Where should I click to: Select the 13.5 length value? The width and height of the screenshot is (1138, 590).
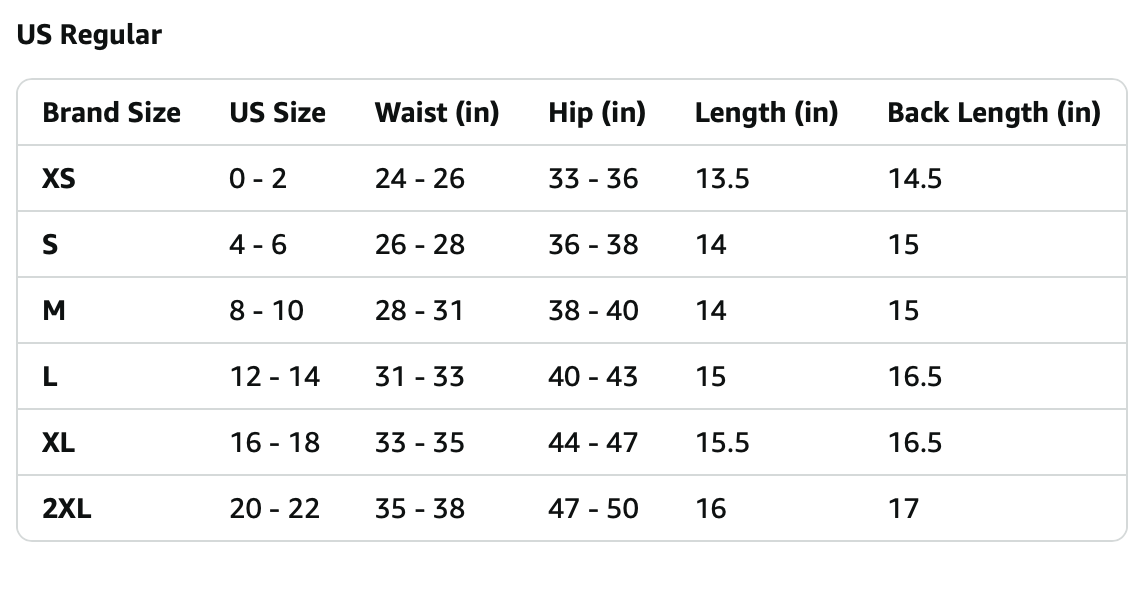click(722, 179)
